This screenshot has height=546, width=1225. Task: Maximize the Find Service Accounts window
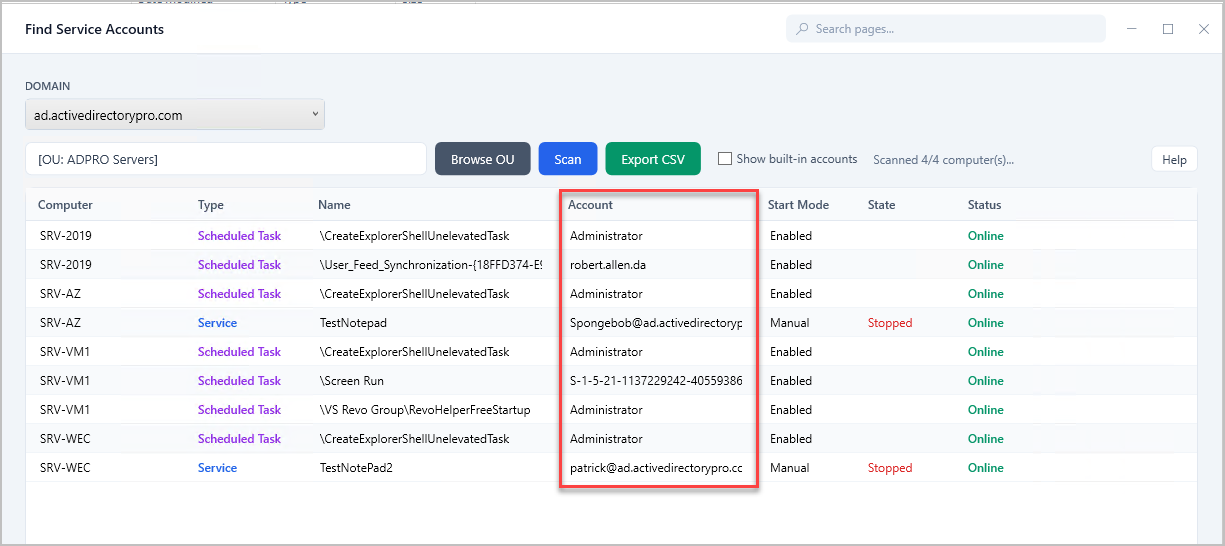tap(1167, 29)
